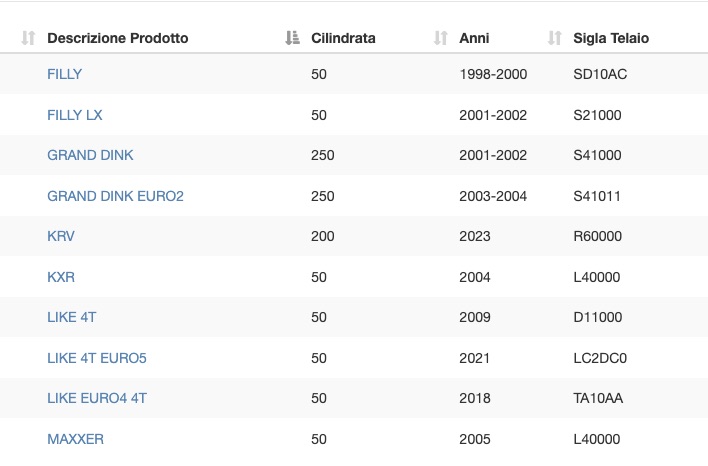Open the LIKE EURO4 4T link
708x466 pixels.
(x=97, y=398)
